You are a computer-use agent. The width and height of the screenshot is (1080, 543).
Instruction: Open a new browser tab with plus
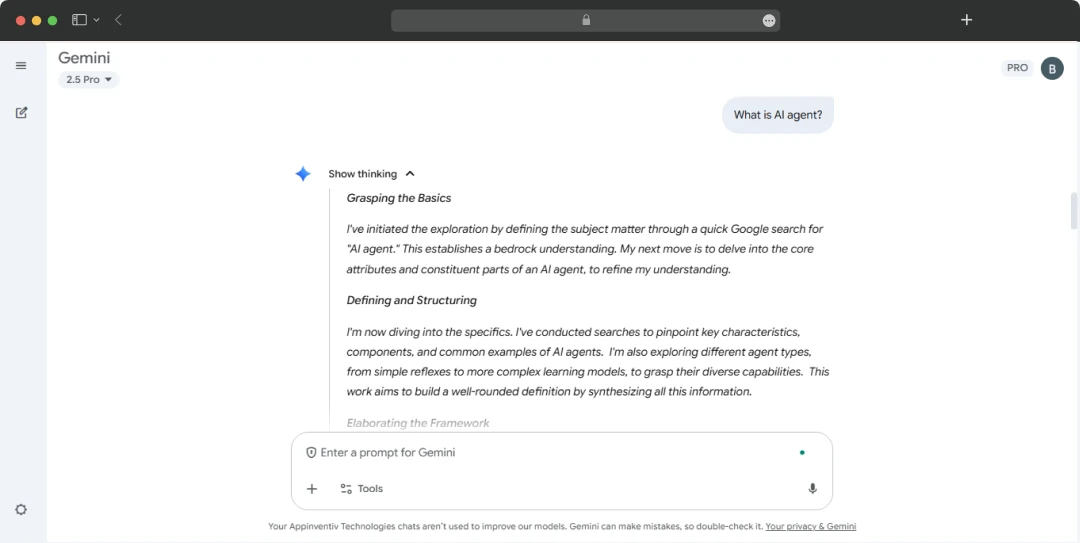(x=966, y=20)
